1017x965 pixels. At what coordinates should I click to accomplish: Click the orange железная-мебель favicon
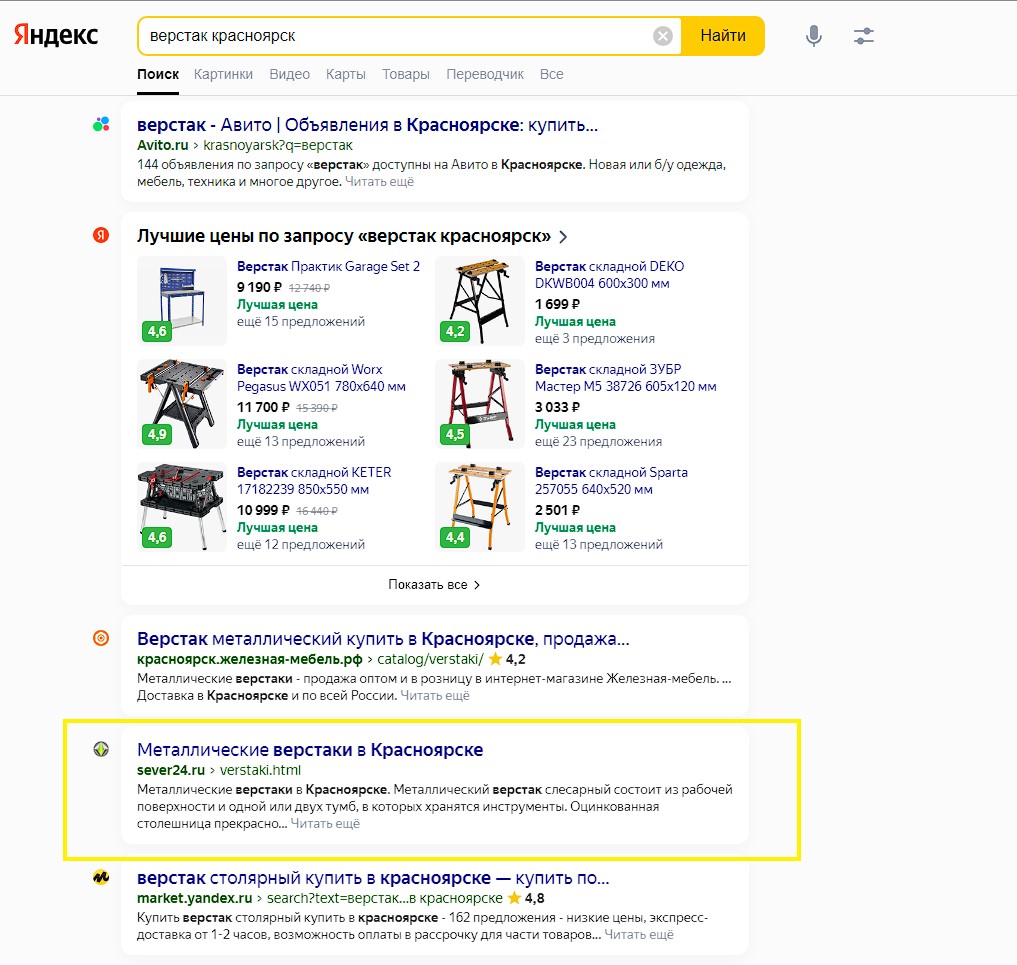pos(101,639)
